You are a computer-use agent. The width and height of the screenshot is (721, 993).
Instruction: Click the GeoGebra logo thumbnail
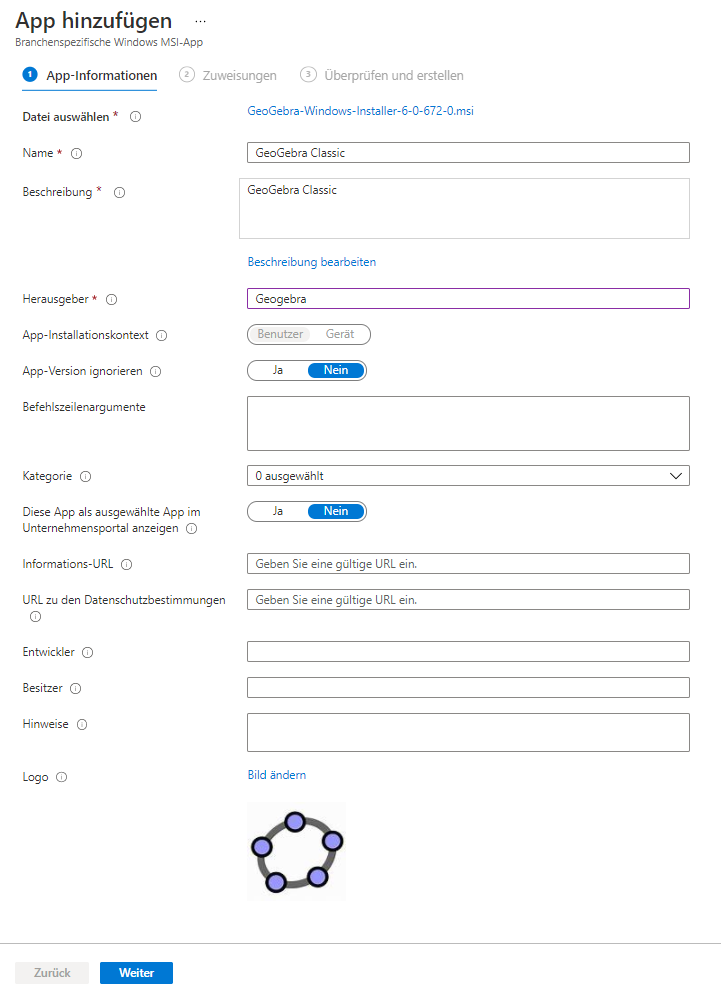[296, 851]
